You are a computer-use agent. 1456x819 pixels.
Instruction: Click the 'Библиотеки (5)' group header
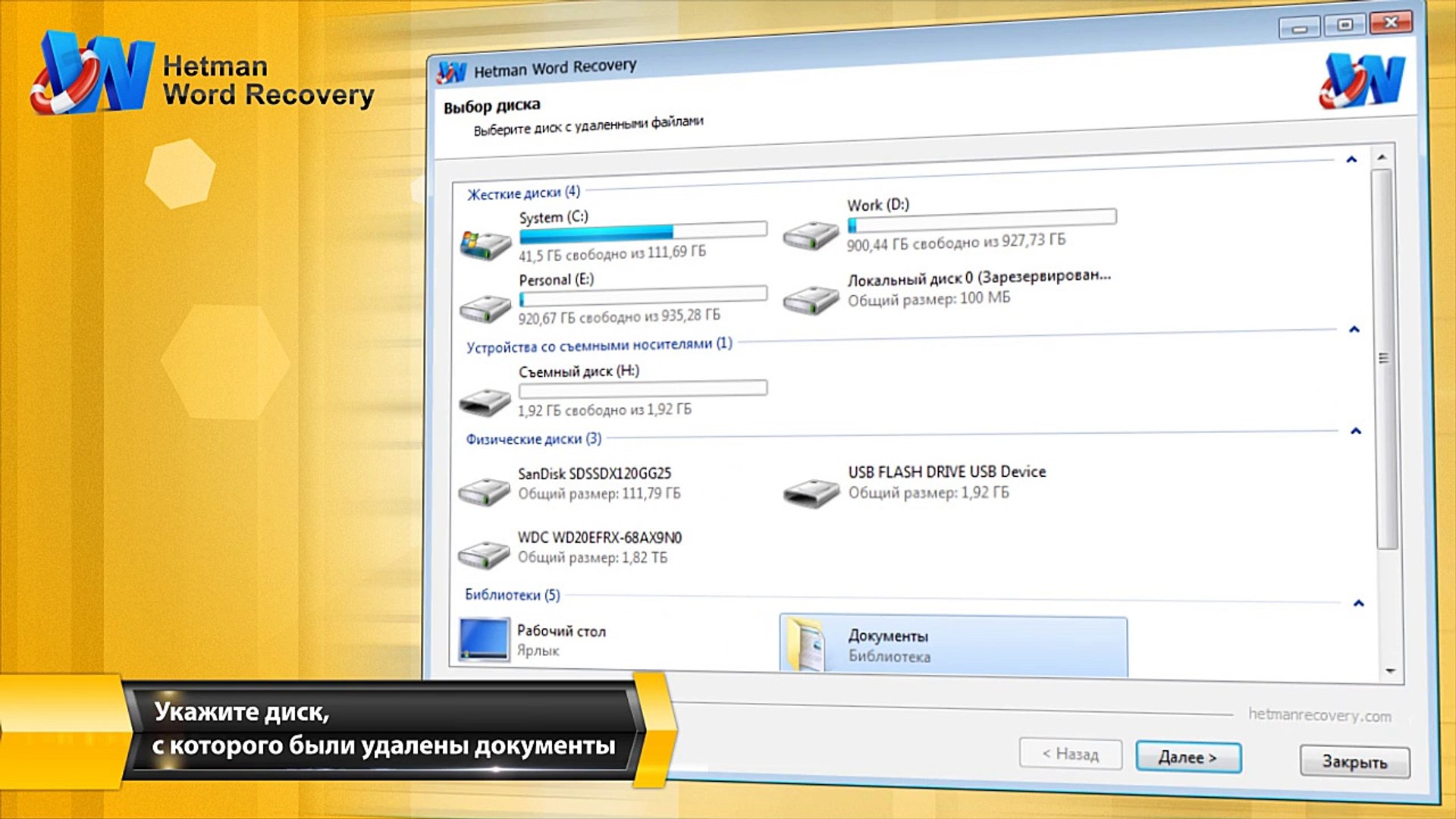click(513, 595)
